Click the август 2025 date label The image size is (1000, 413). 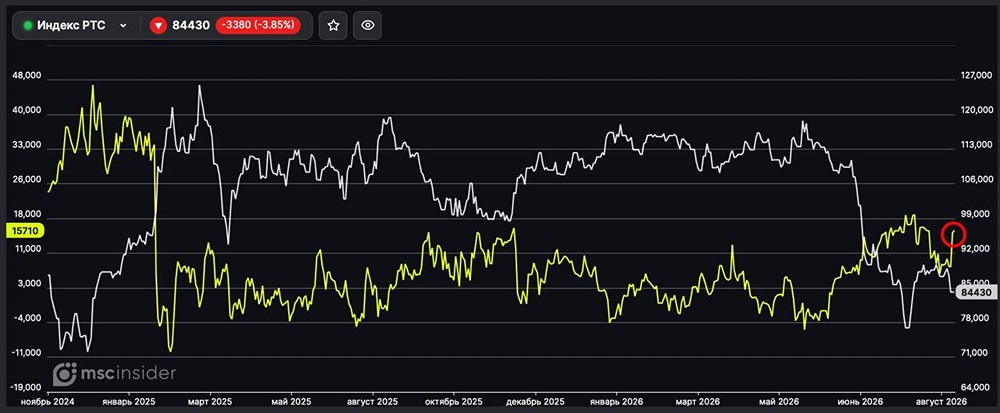(x=373, y=402)
